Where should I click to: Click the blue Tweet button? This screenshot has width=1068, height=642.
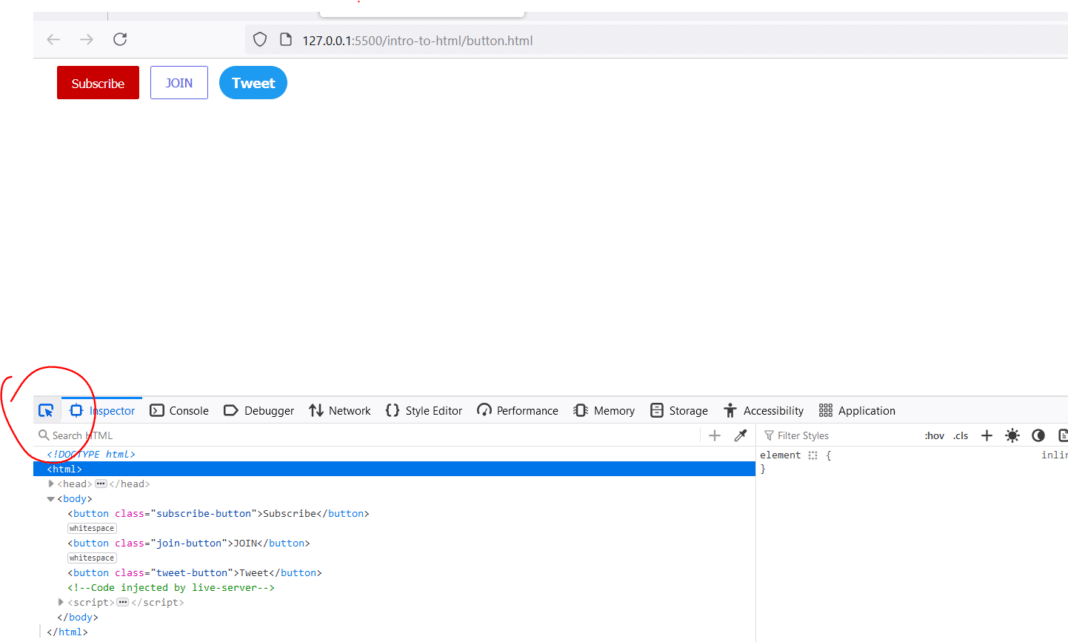coord(253,82)
